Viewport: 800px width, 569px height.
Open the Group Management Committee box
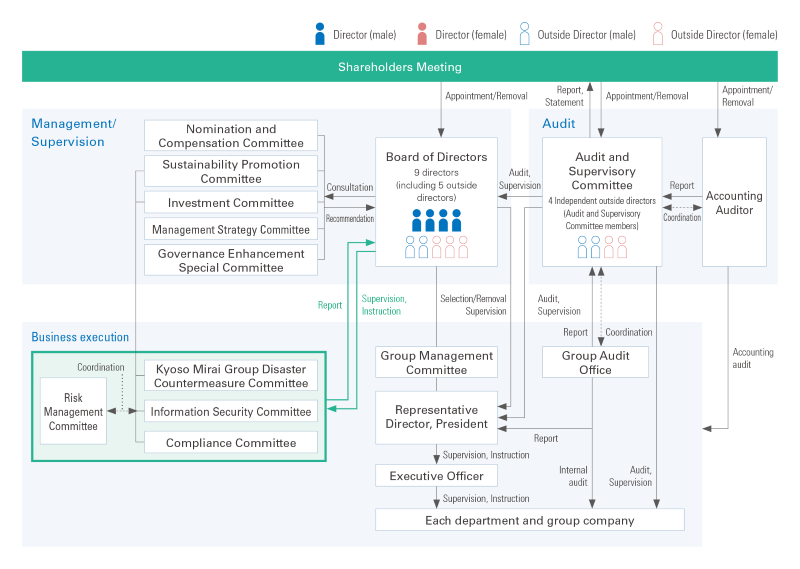(x=436, y=362)
